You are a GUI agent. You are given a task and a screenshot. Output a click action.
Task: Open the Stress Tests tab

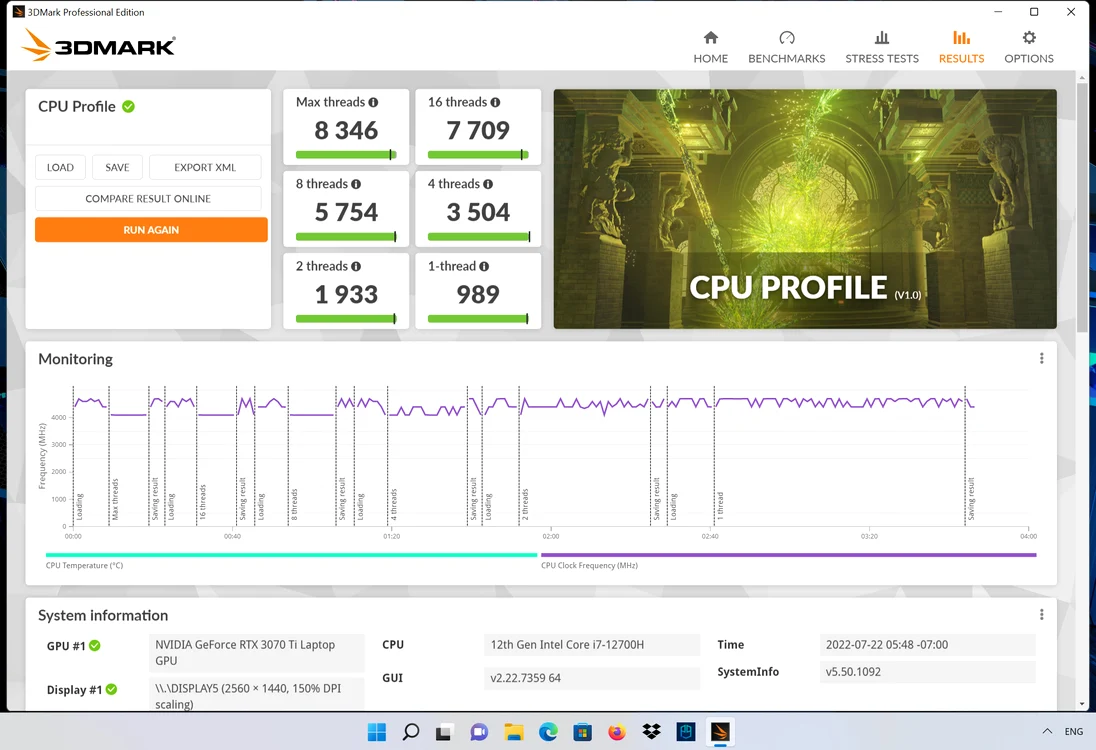(881, 47)
